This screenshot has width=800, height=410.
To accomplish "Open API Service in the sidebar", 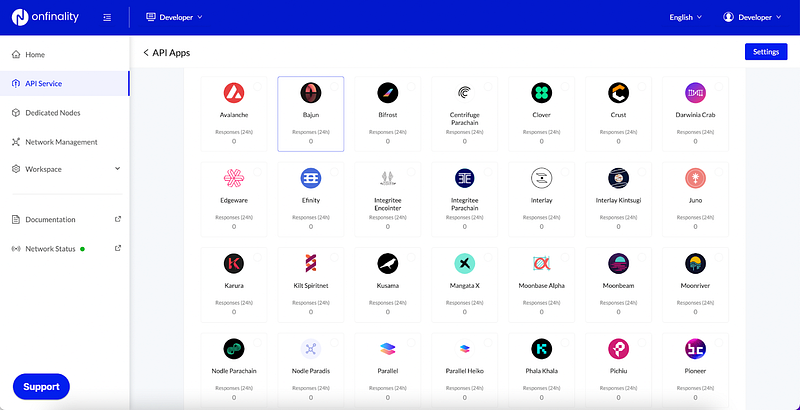I will tap(65, 84).
